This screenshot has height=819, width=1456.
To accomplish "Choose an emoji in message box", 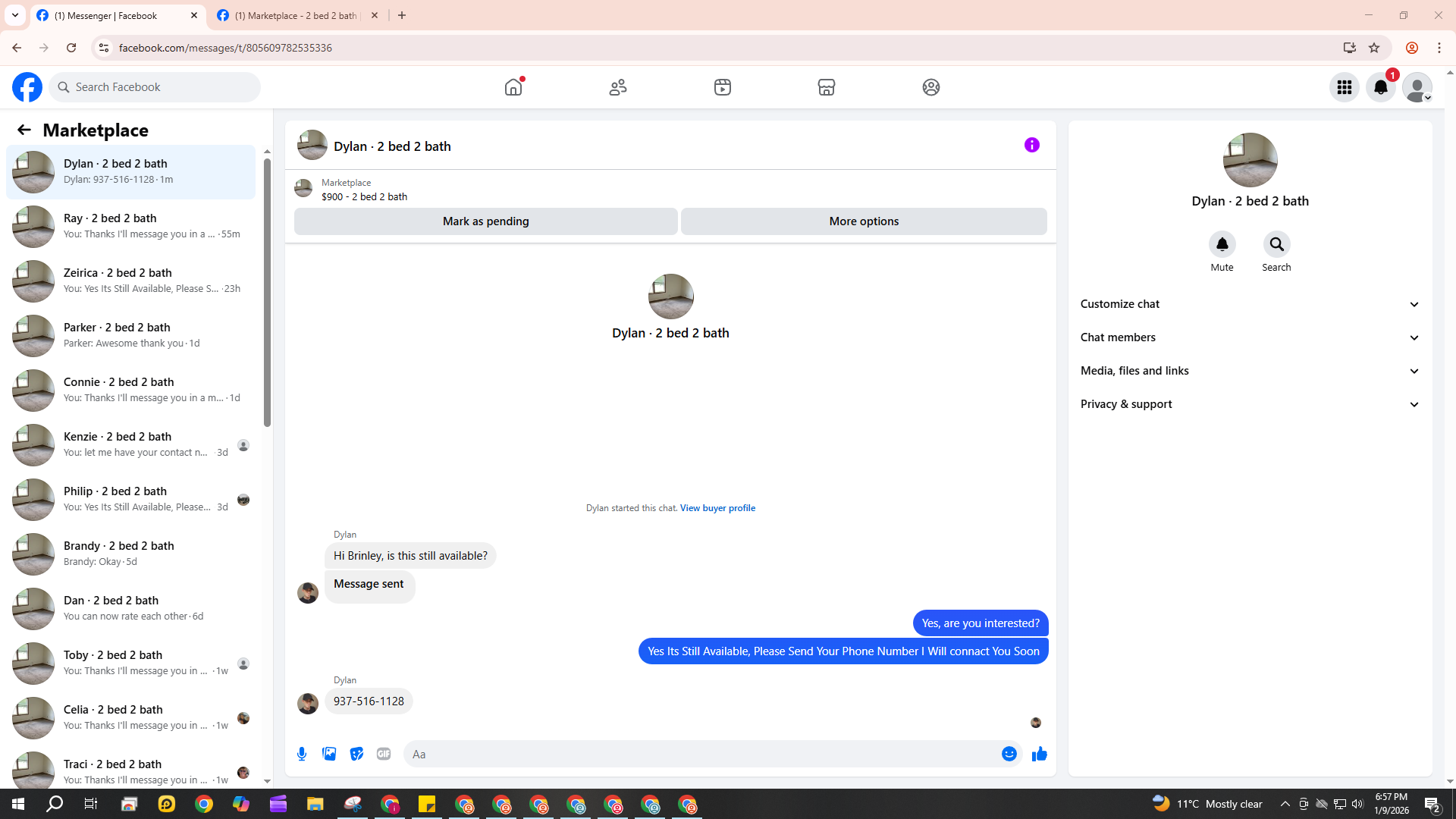I will pos(1009,754).
